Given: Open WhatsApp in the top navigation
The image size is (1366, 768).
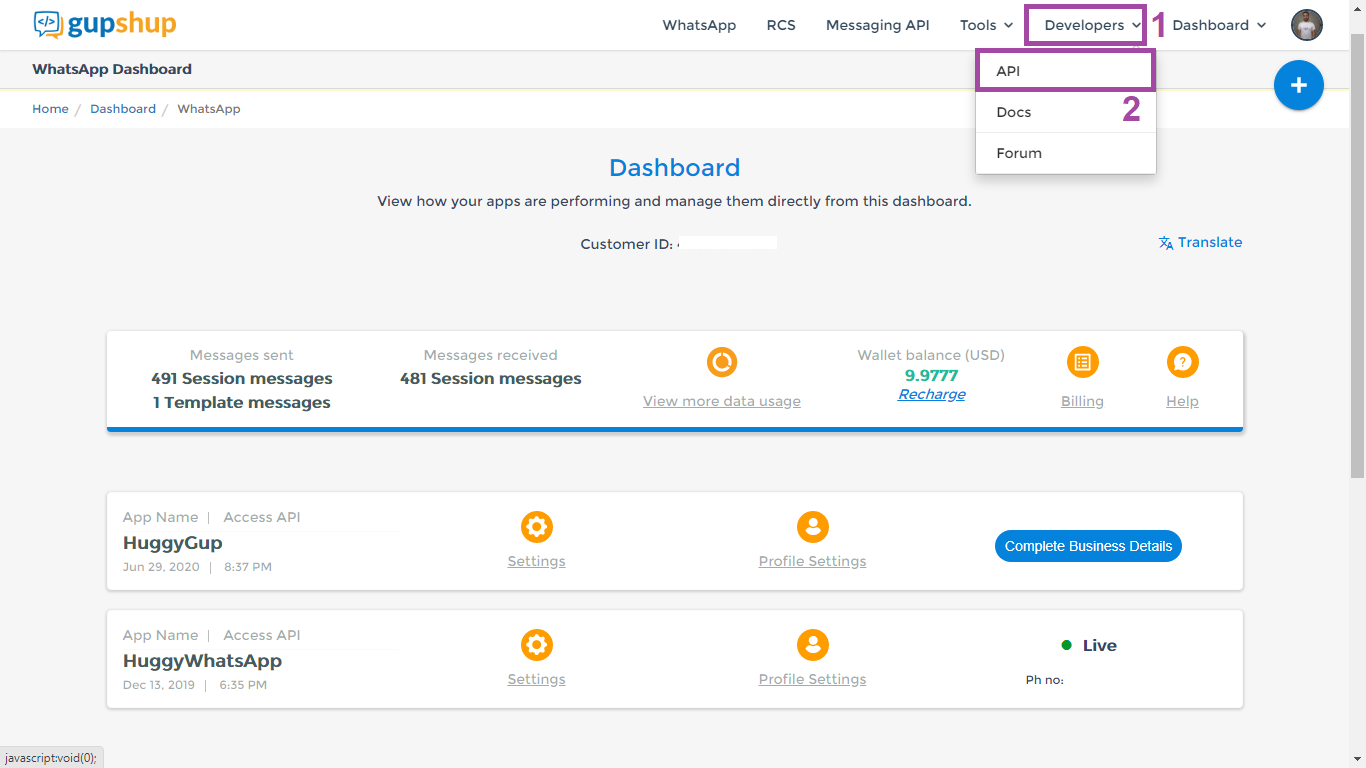Looking at the screenshot, I should coord(699,25).
